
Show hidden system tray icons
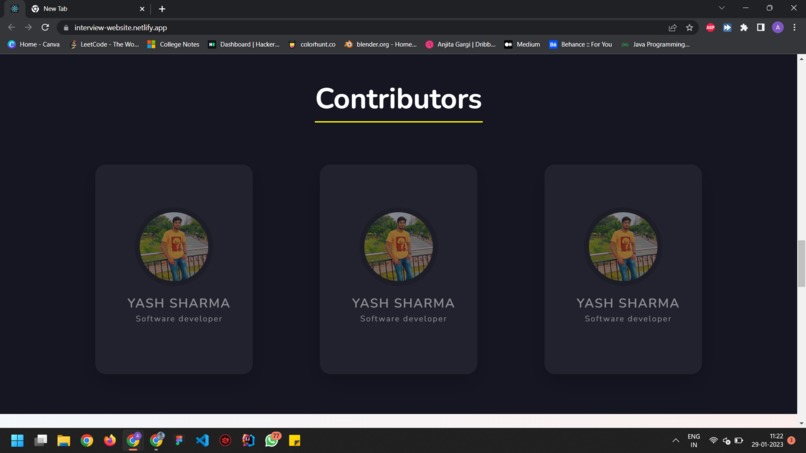[675, 441]
